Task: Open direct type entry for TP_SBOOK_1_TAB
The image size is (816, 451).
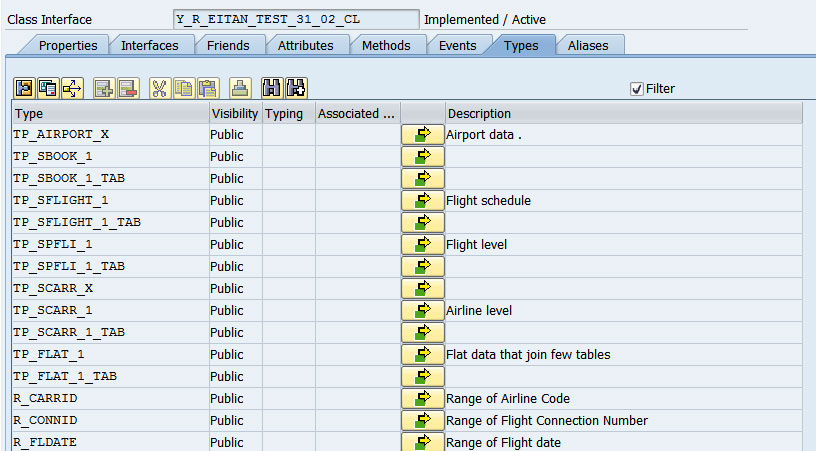Action: [x=423, y=178]
